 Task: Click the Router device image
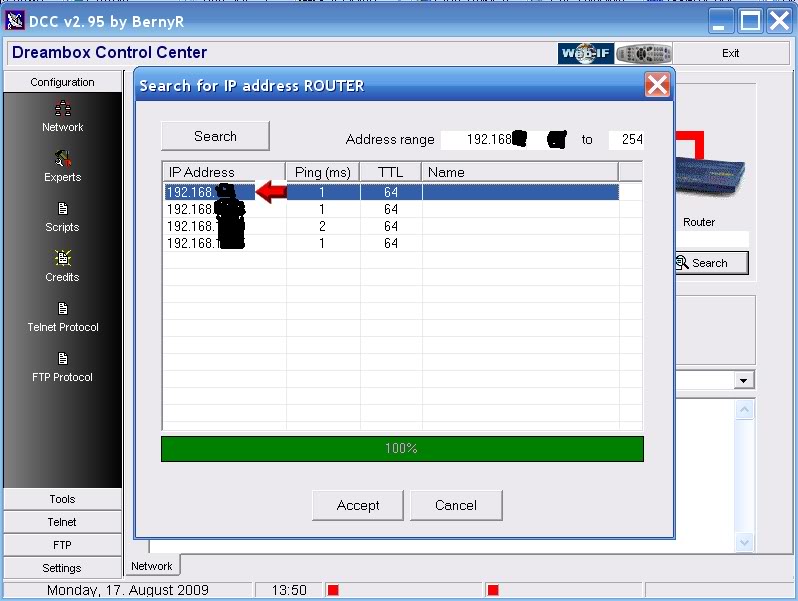[x=710, y=176]
